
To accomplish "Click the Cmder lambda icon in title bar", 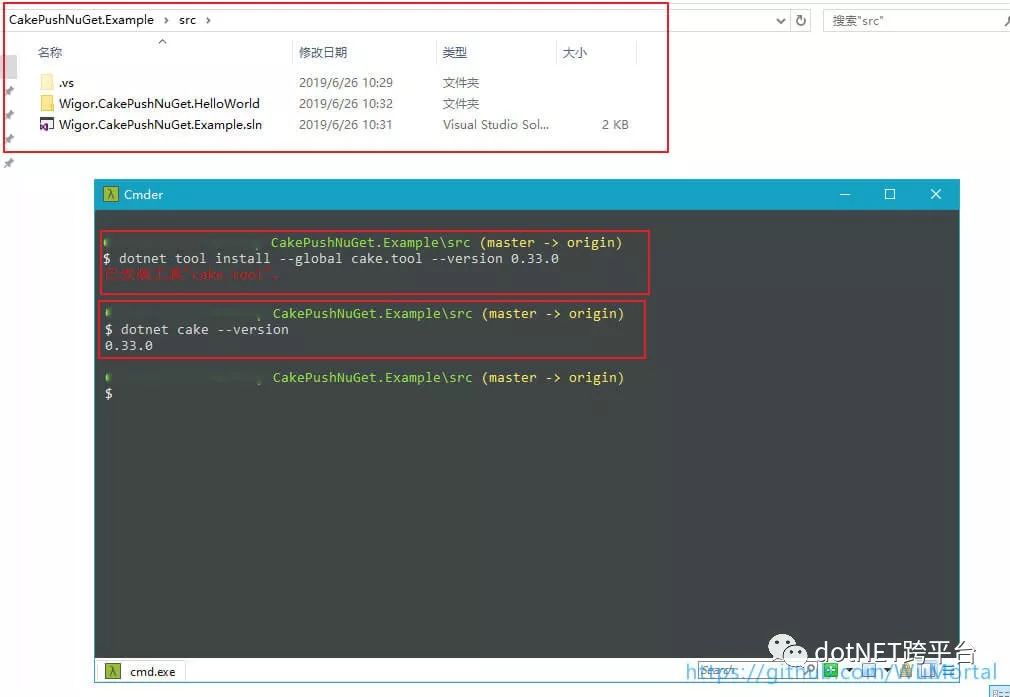I will click(111, 194).
